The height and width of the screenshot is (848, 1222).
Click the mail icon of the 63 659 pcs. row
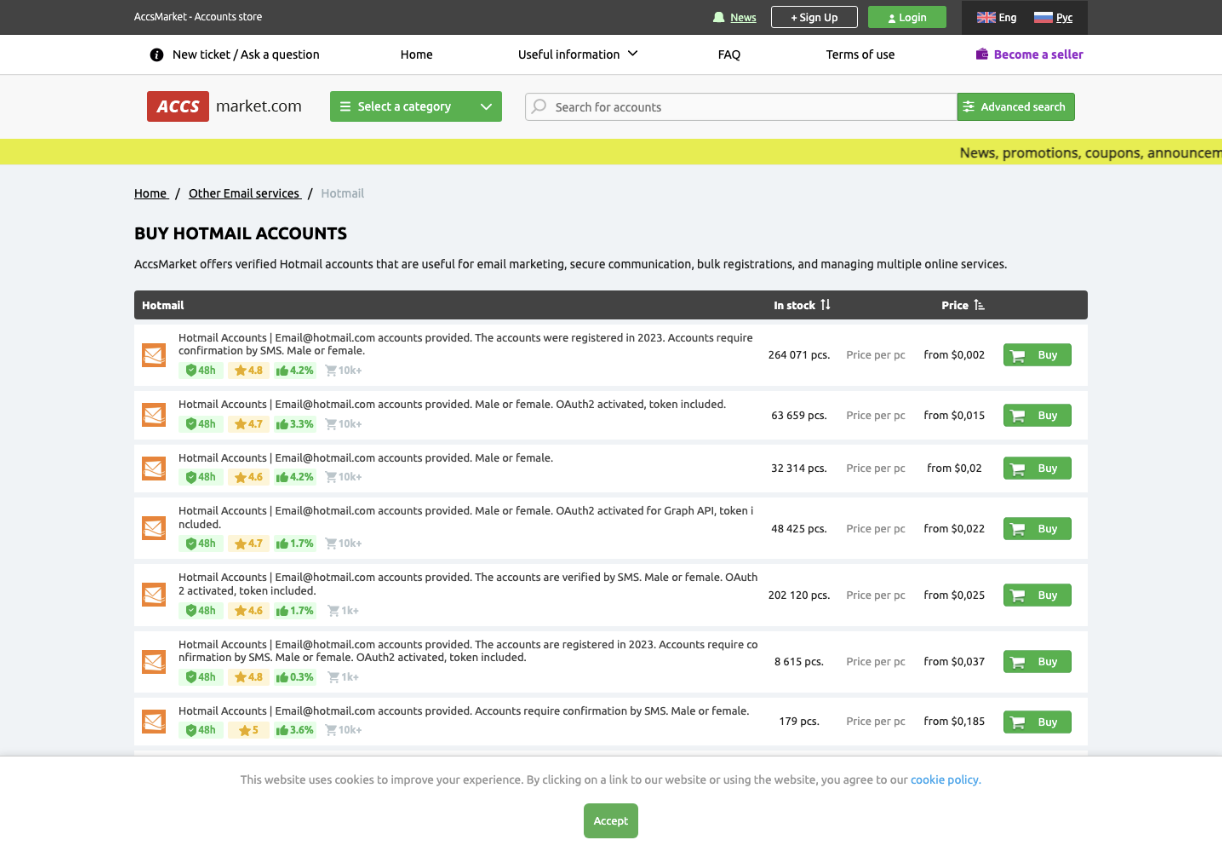tap(154, 415)
